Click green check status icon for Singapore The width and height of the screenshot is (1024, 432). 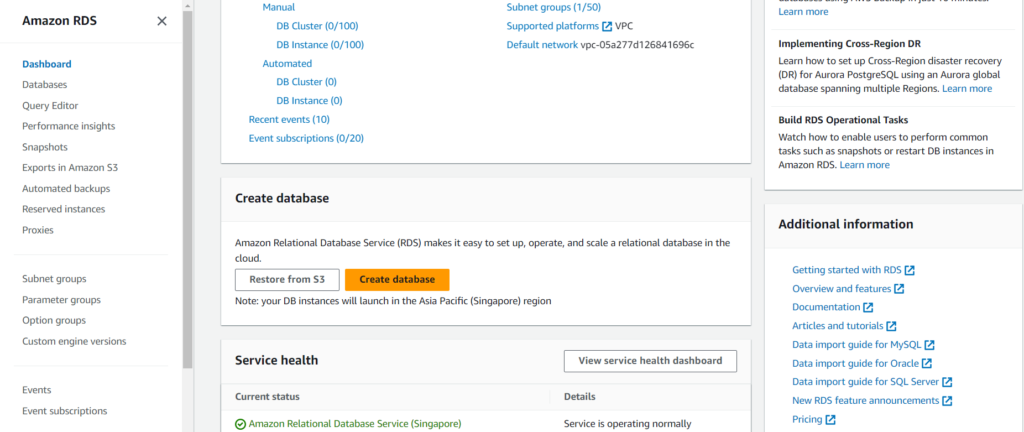point(240,424)
